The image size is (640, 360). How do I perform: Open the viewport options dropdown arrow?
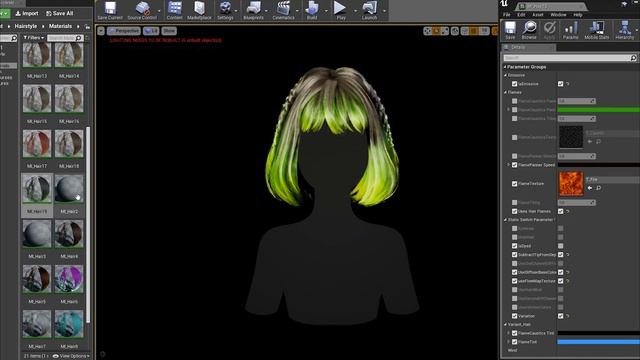coord(101,31)
